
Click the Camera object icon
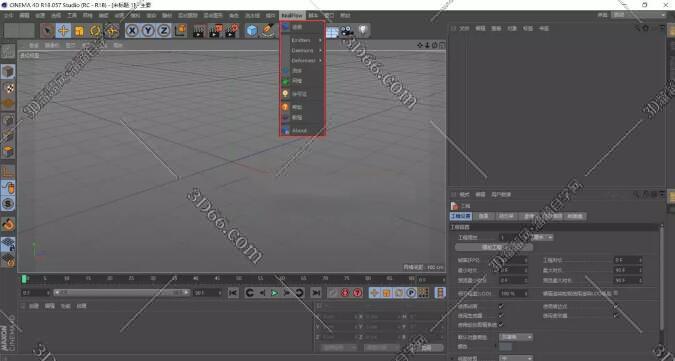pos(347,31)
